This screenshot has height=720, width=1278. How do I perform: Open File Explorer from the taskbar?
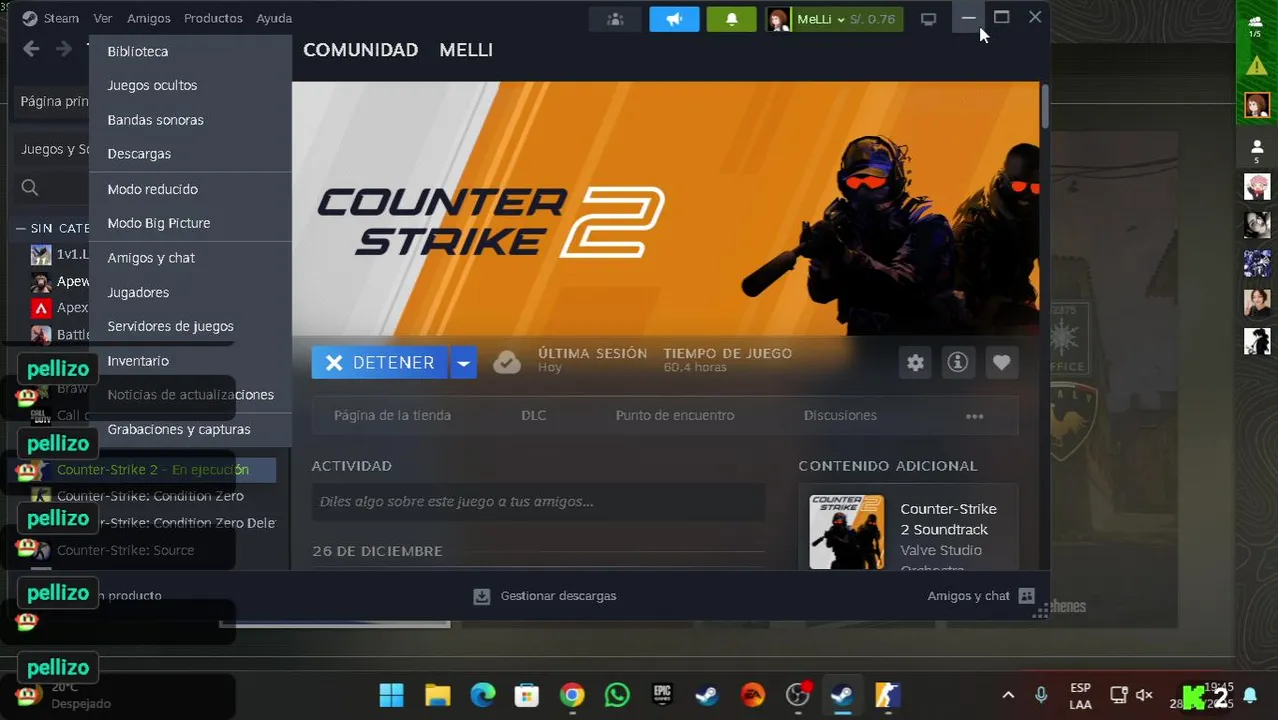pyautogui.click(x=437, y=695)
